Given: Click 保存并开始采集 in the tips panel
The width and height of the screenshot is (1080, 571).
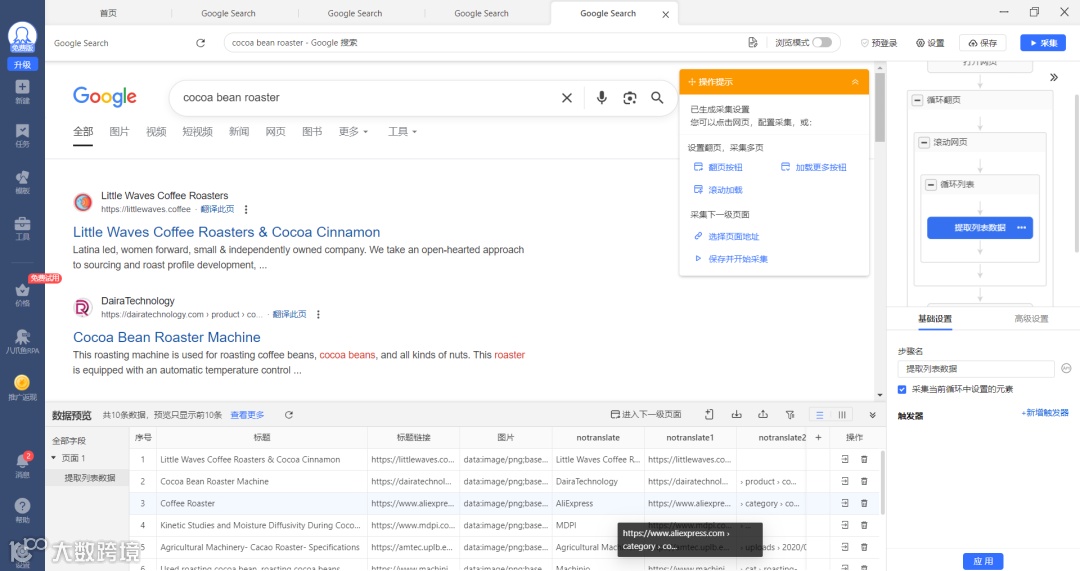Looking at the screenshot, I should [x=730, y=259].
